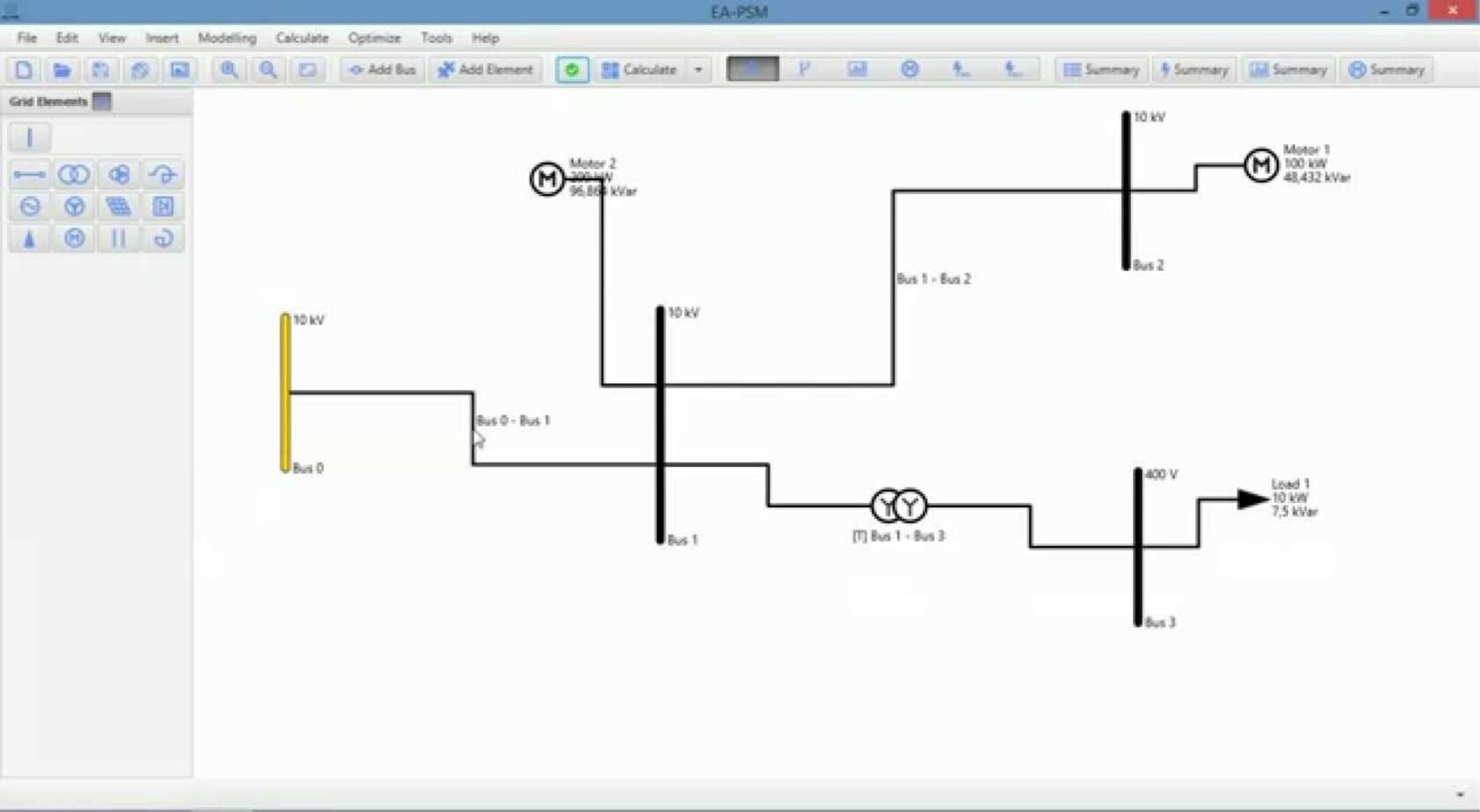
Task: Click the Add Bus button
Action: pyautogui.click(x=381, y=70)
